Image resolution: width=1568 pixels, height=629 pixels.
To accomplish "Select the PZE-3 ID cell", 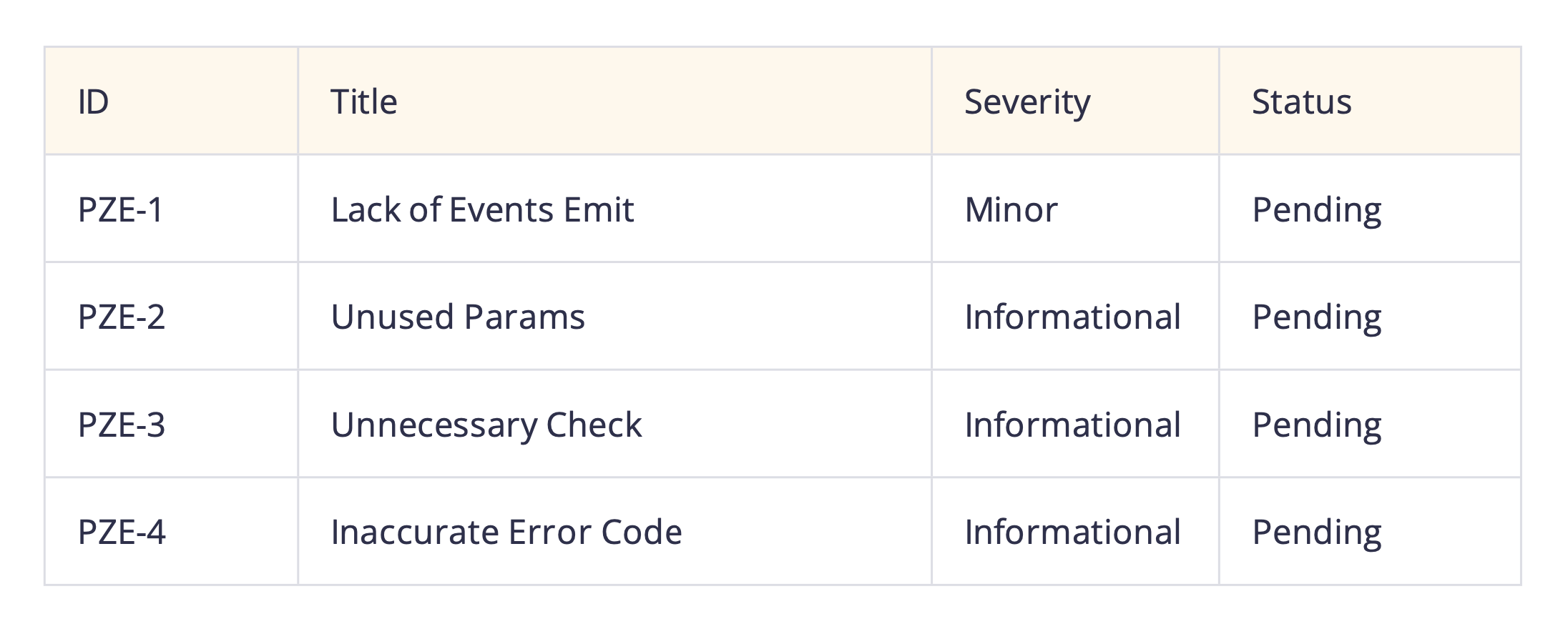I will pos(122,425).
